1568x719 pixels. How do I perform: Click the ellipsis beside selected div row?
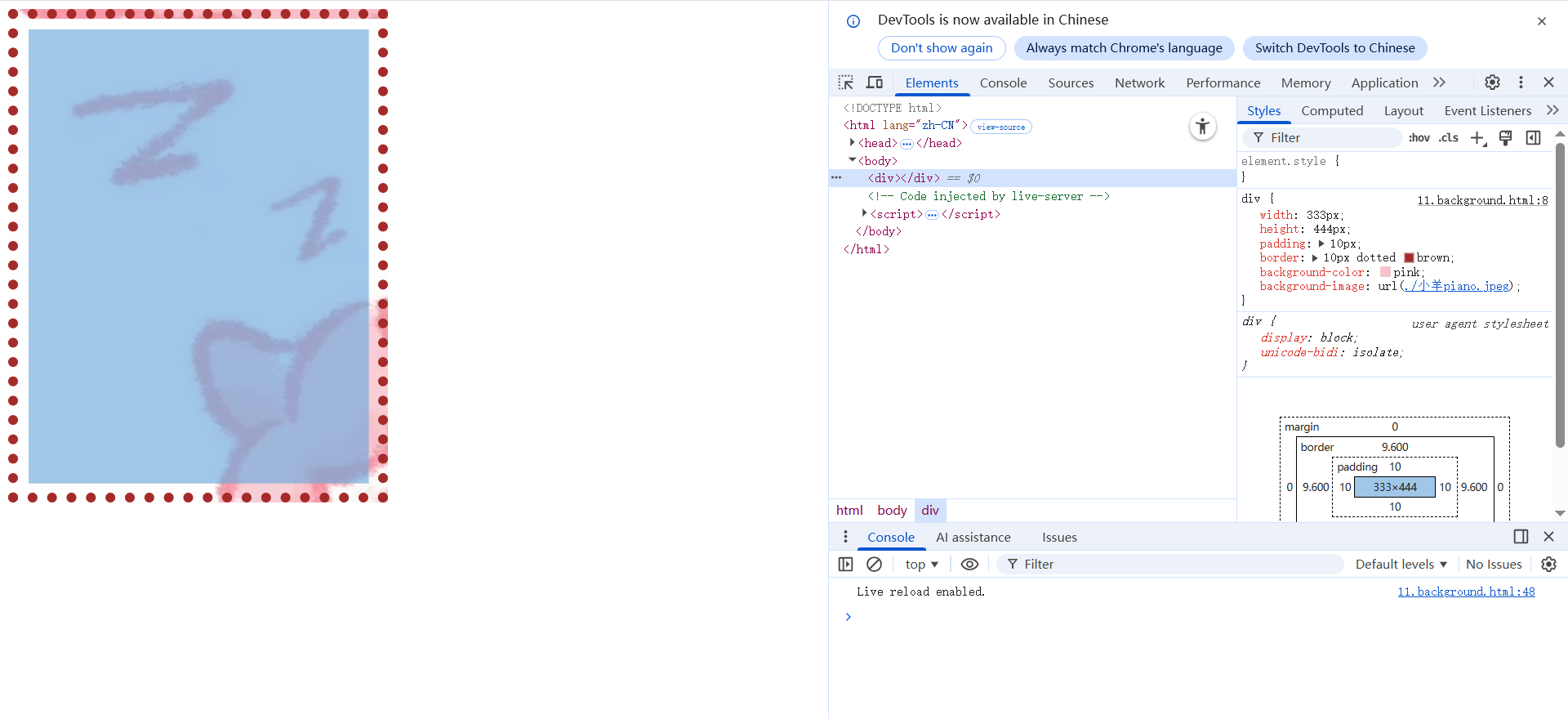click(x=836, y=177)
